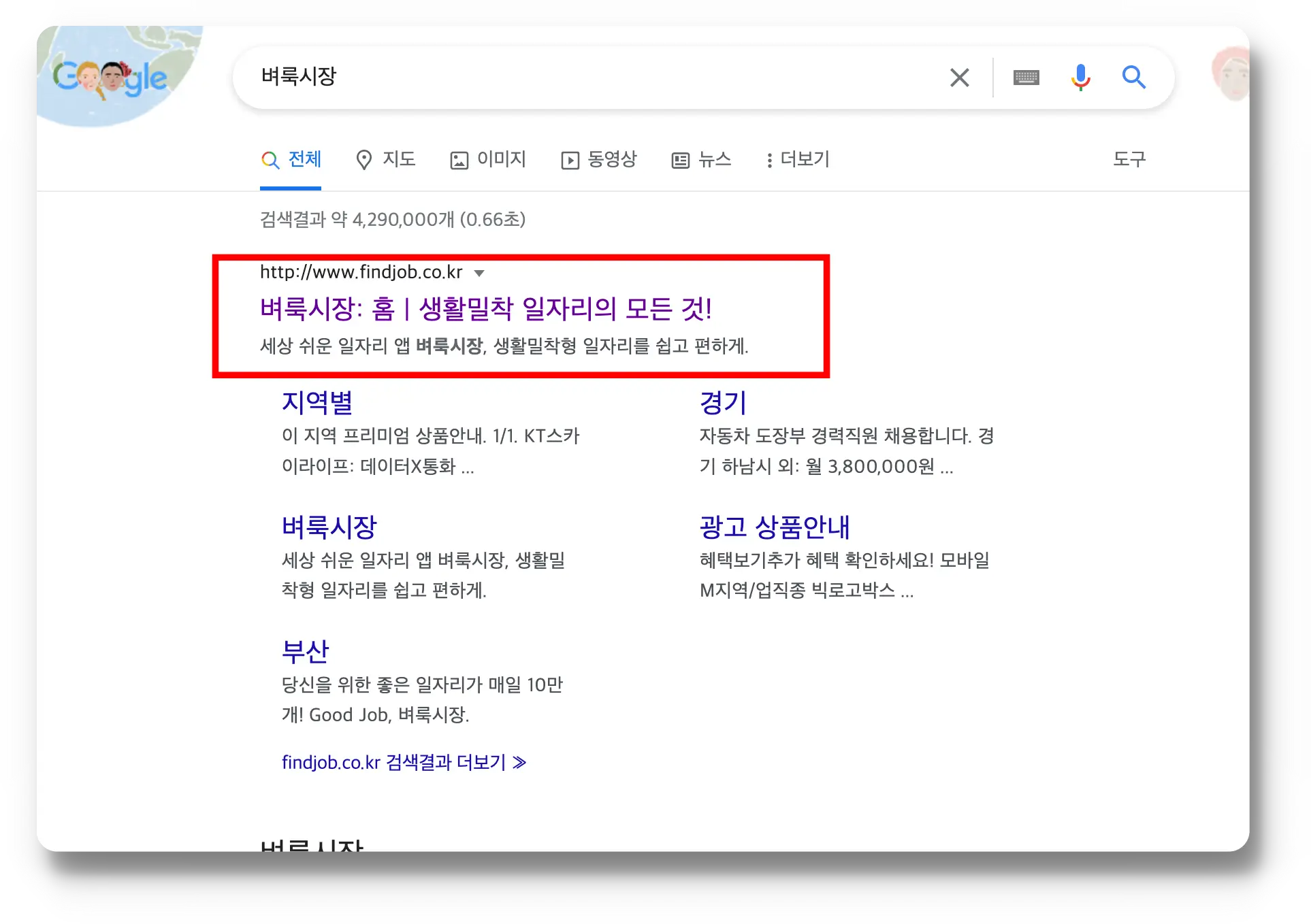Click the blue magnifier search button

[1133, 78]
